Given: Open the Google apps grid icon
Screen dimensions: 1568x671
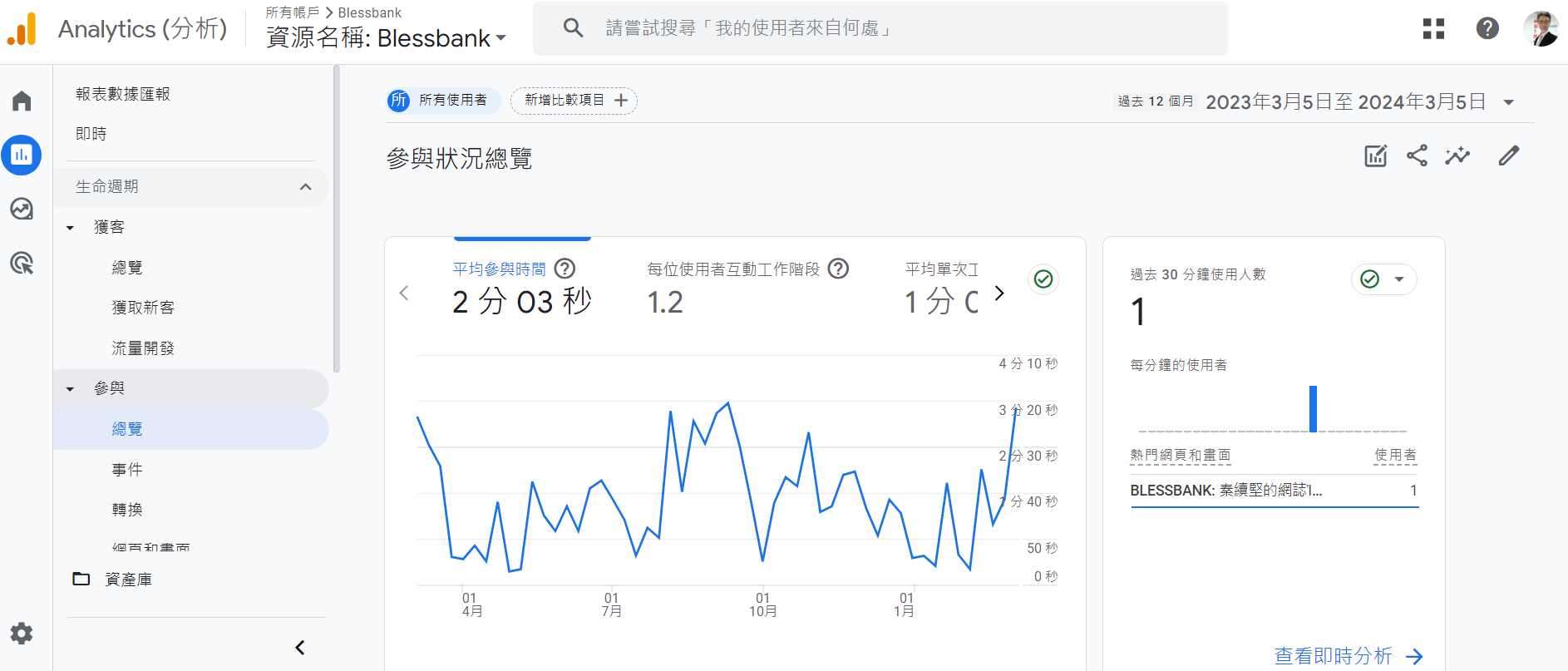Looking at the screenshot, I should pos(1433,28).
